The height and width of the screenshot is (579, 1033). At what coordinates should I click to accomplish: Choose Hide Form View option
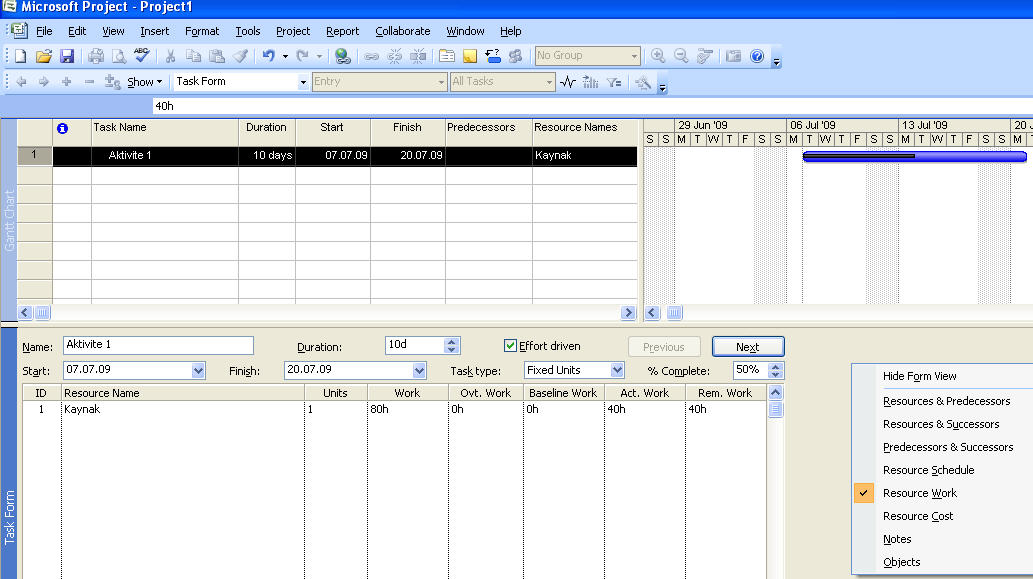919,376
